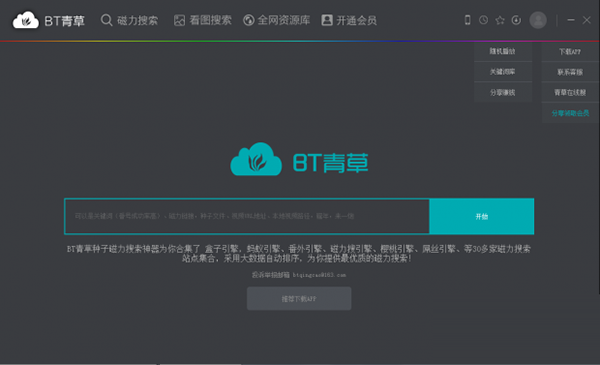The width and height of the screenshot is (600, 365).
Task: Close the BT青草 window
Action: pos(587,20)
